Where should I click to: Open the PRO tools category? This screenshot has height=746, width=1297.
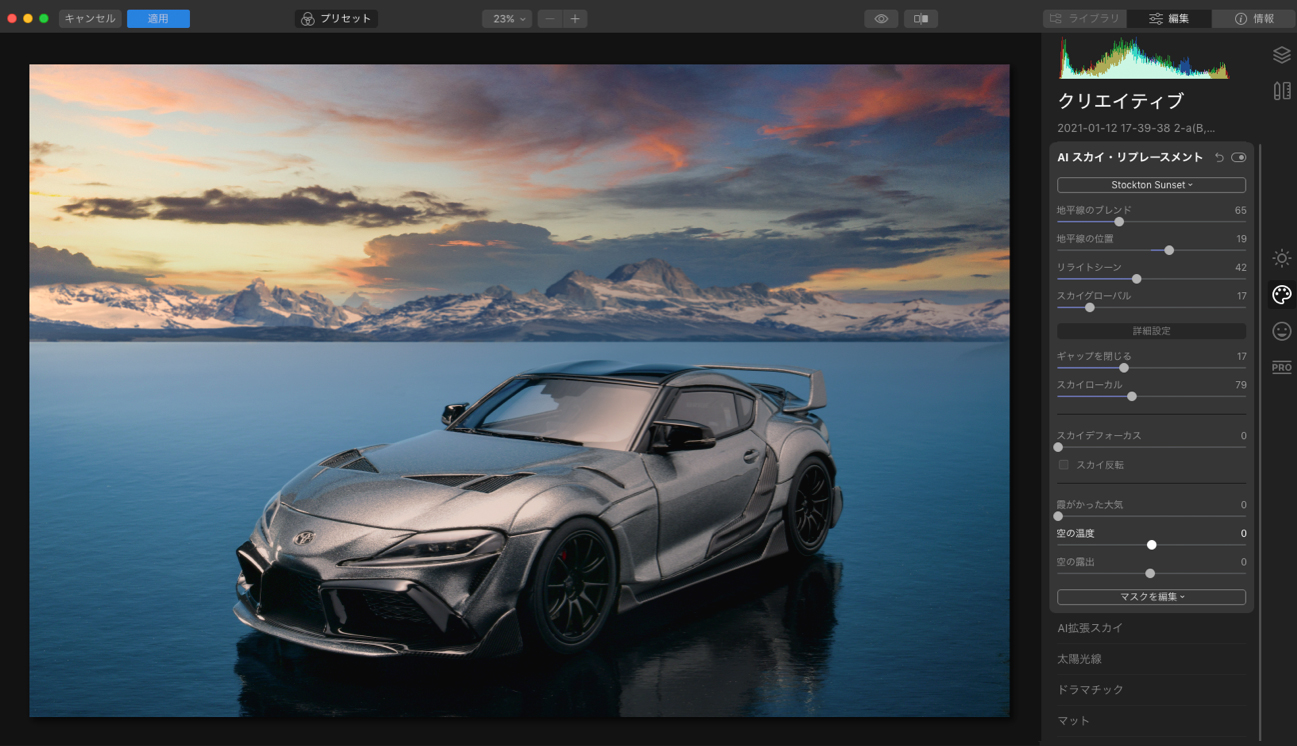[1281, 367]
